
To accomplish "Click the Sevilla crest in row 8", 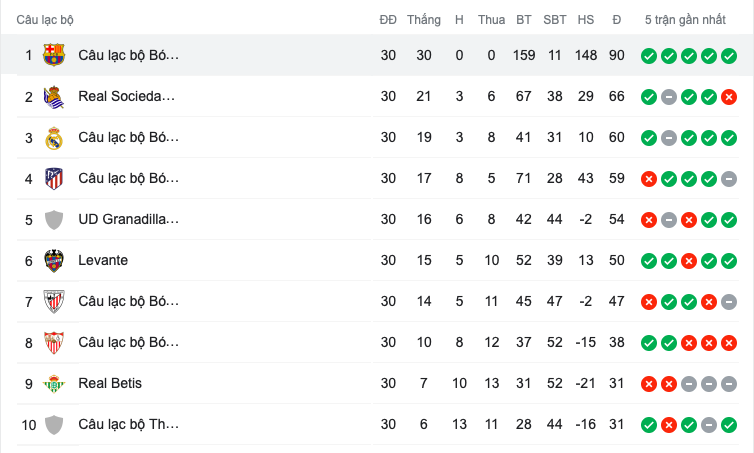I will (54, 342).
